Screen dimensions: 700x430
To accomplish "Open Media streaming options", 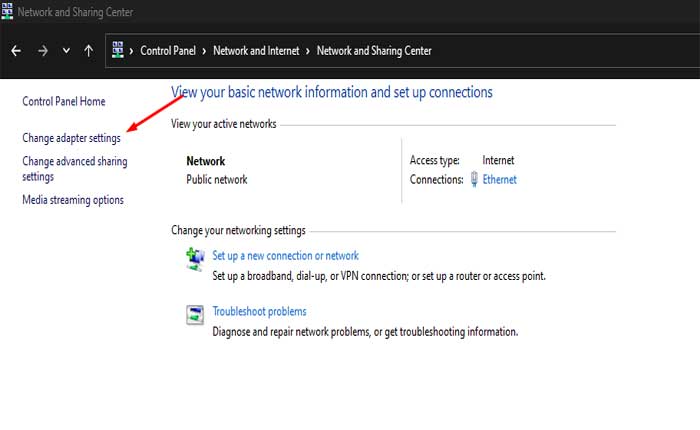I will point(73,200).
